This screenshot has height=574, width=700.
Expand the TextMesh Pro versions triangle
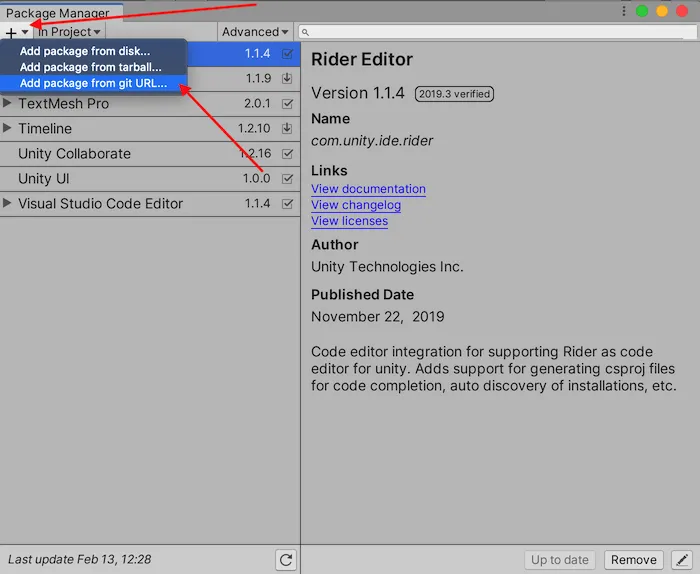click(x=7, y=103)
